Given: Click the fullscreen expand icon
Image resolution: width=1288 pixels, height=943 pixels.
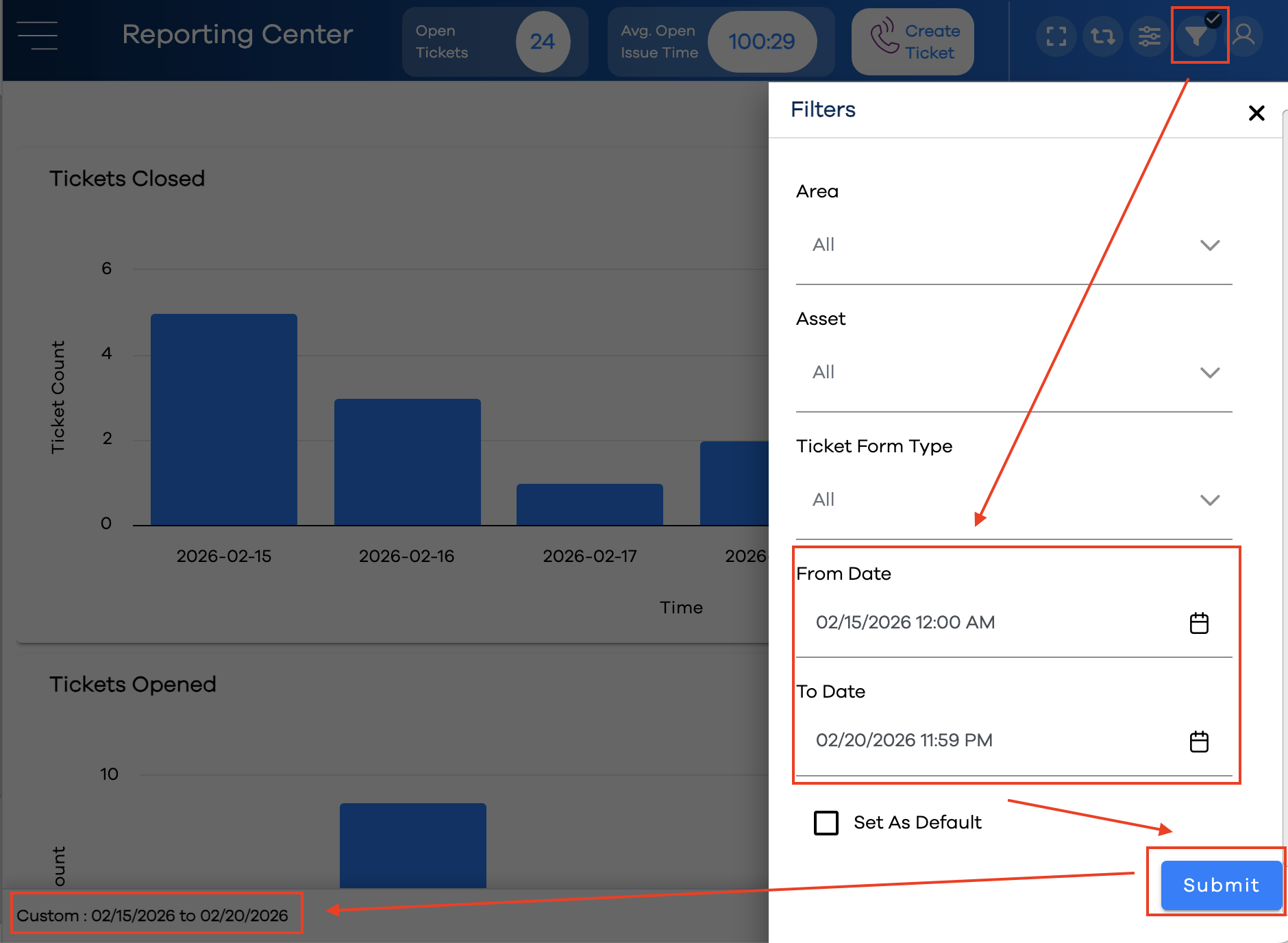Looking at the screenshot, I should point(1056,36).
